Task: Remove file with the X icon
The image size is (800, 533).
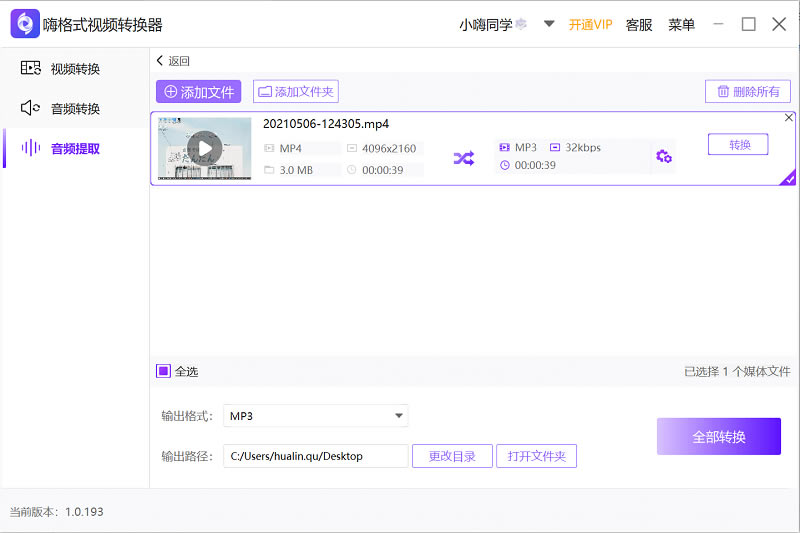Action: [x=789, y=118]
